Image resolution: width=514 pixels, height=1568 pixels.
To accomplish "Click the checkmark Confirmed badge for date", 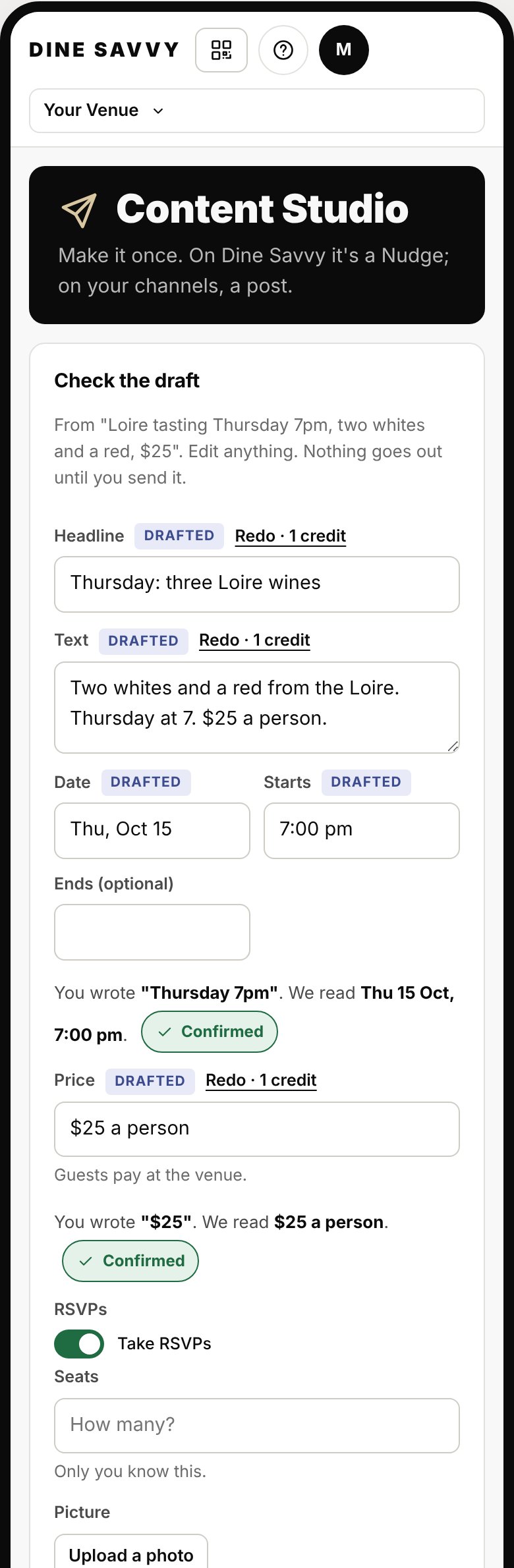I will click(x=210, y=1032).
